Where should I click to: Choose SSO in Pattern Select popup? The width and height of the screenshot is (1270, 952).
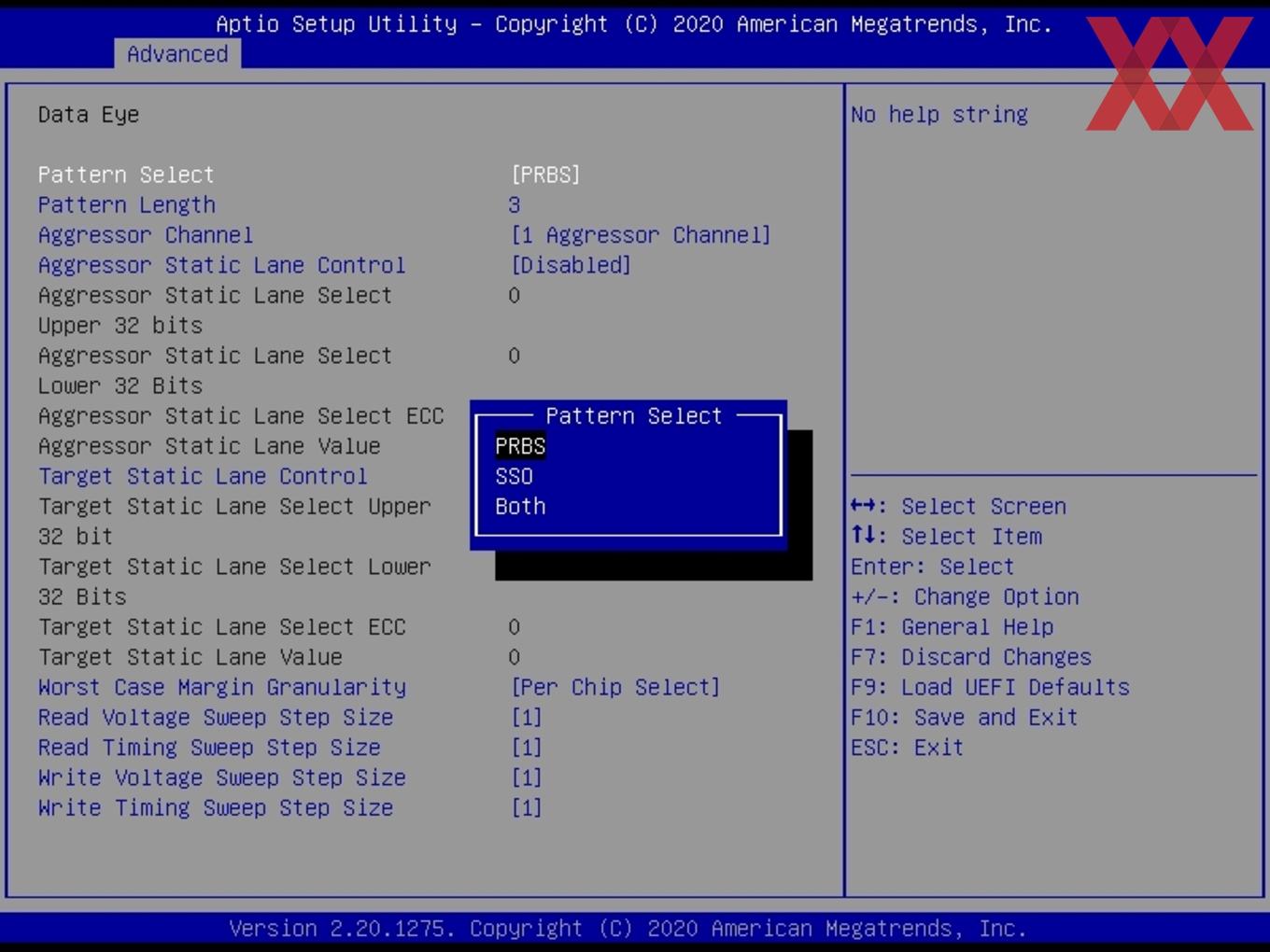coord(514,476)
